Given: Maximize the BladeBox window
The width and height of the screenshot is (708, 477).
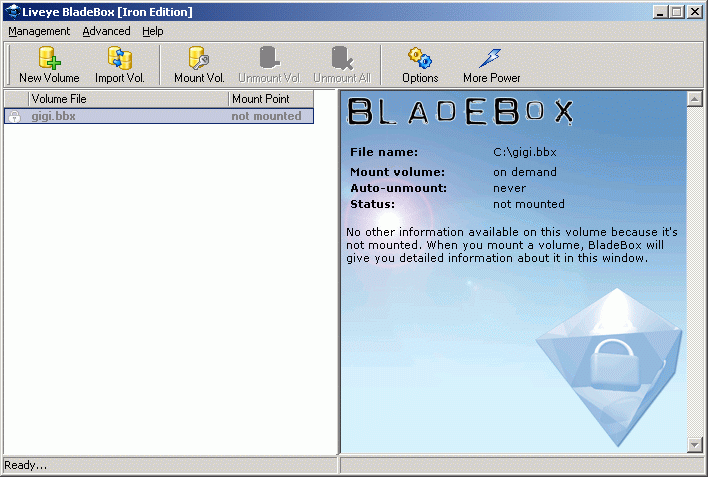Looking at the screenshot, I should click(x=677, y=12).
